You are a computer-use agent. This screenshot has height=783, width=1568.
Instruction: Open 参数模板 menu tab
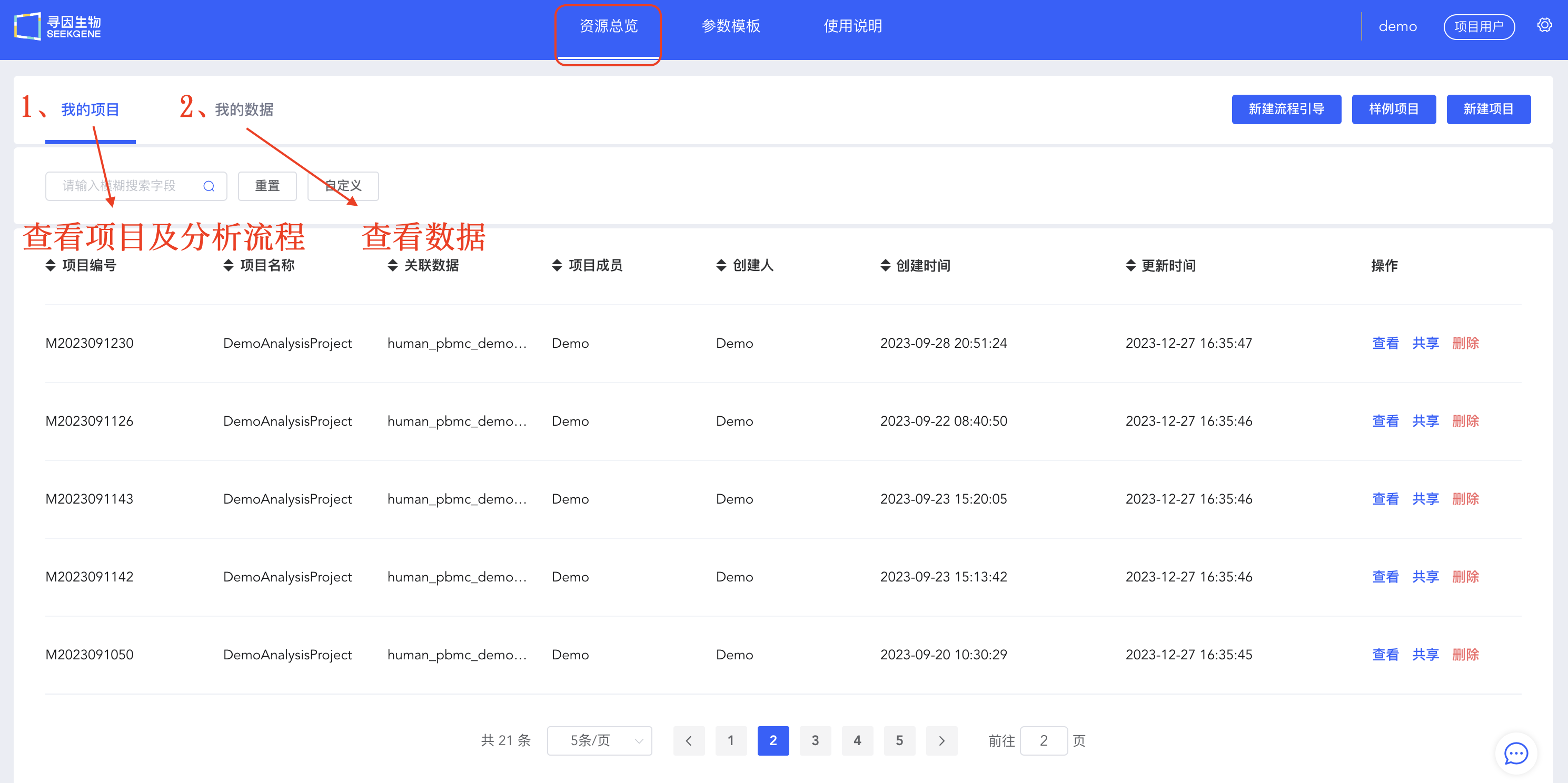point(730,26)
